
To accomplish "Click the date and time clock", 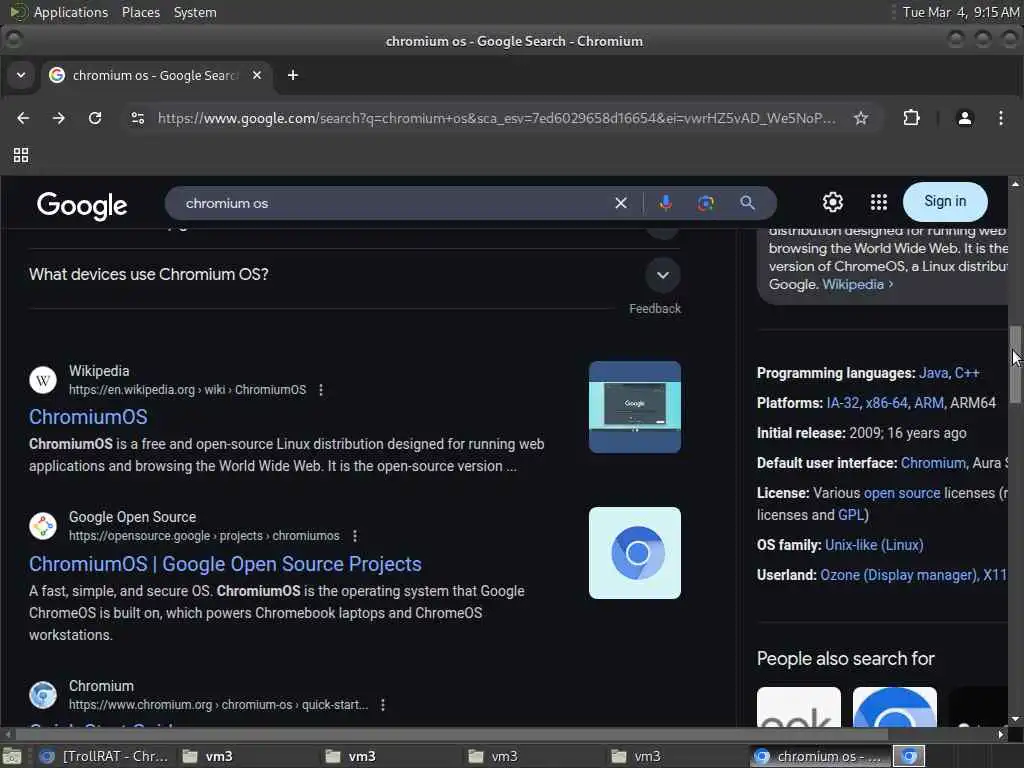I will (x=960, y=12).
